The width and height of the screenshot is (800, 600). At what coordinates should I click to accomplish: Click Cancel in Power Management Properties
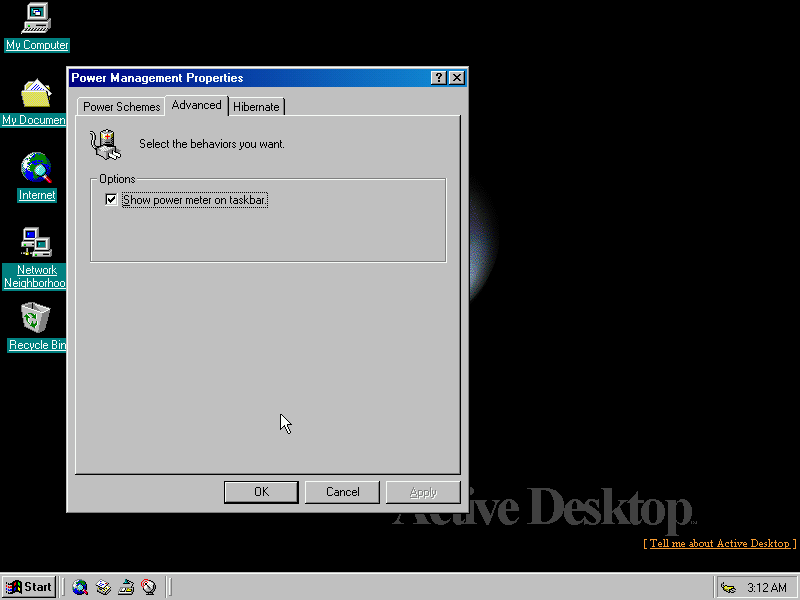342,492
